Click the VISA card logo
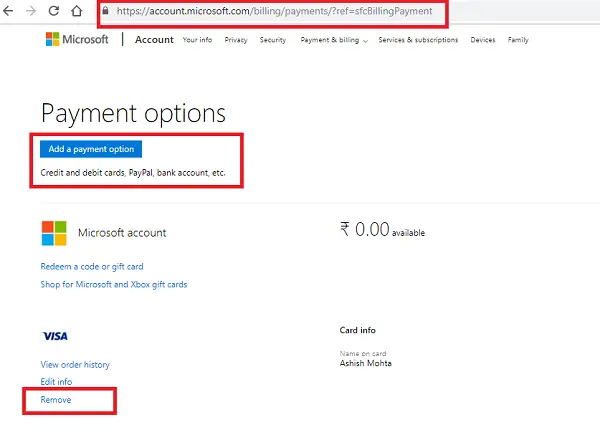600x445 pixels. coord(54,336)
